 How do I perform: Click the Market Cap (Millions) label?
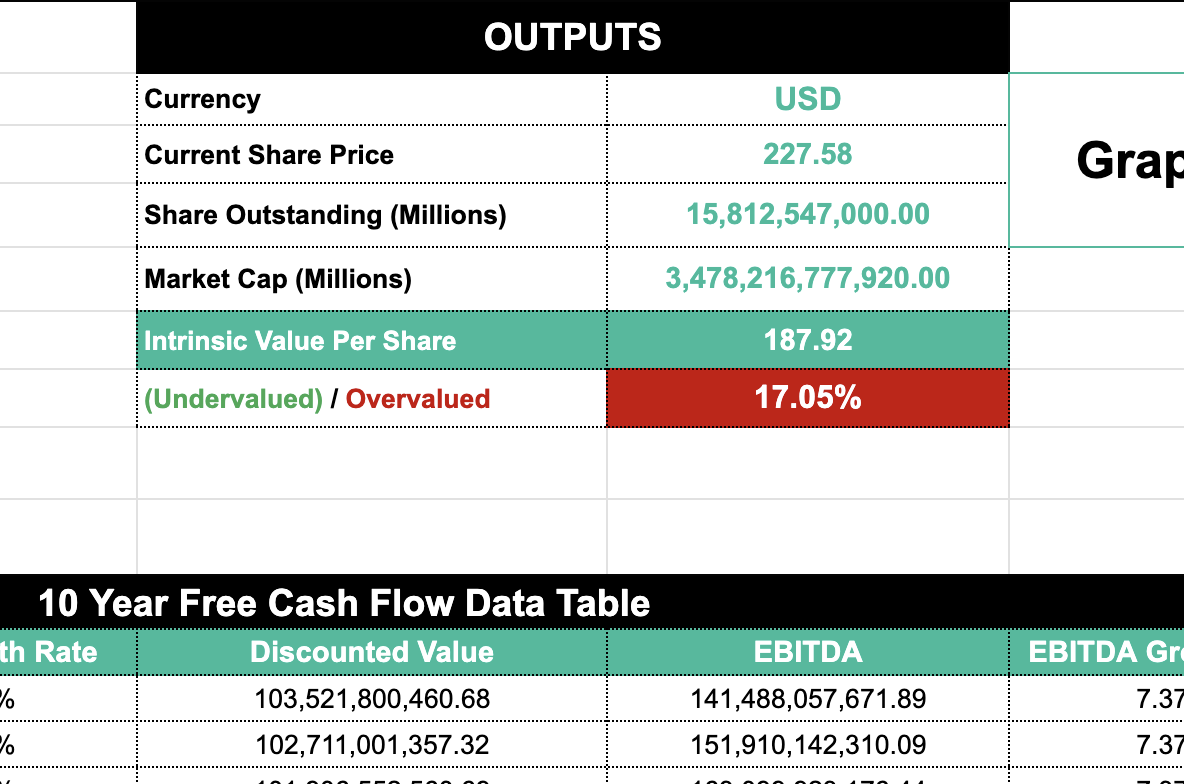[x=278, y=278]
